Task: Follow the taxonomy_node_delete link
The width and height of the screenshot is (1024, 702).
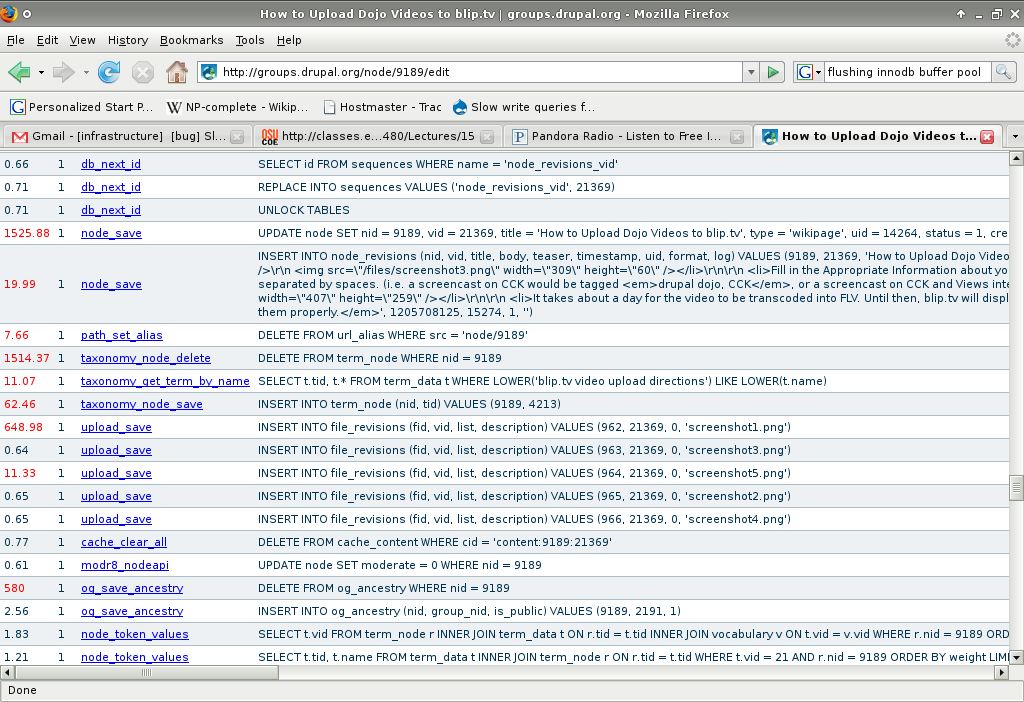Action: tap(146, 358)
